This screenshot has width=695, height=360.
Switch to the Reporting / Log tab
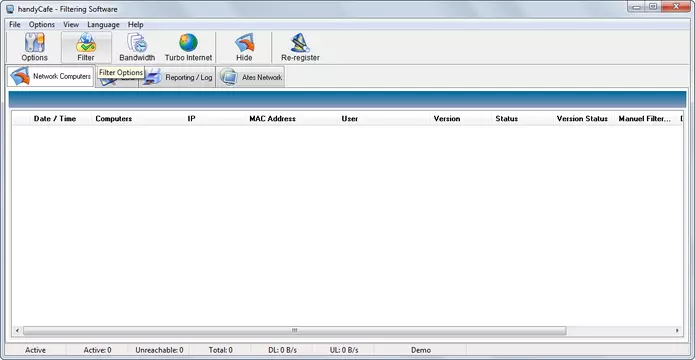[177, 77]
